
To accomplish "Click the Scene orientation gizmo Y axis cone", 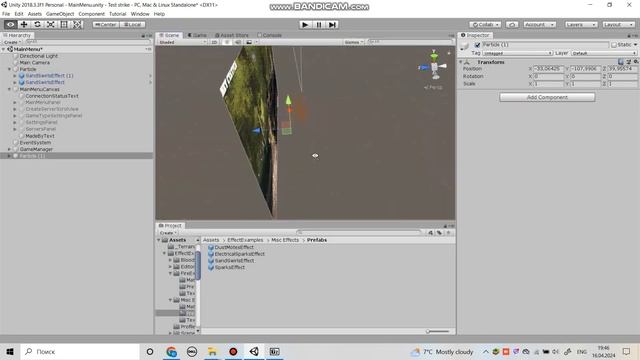I will pos(434,56).
